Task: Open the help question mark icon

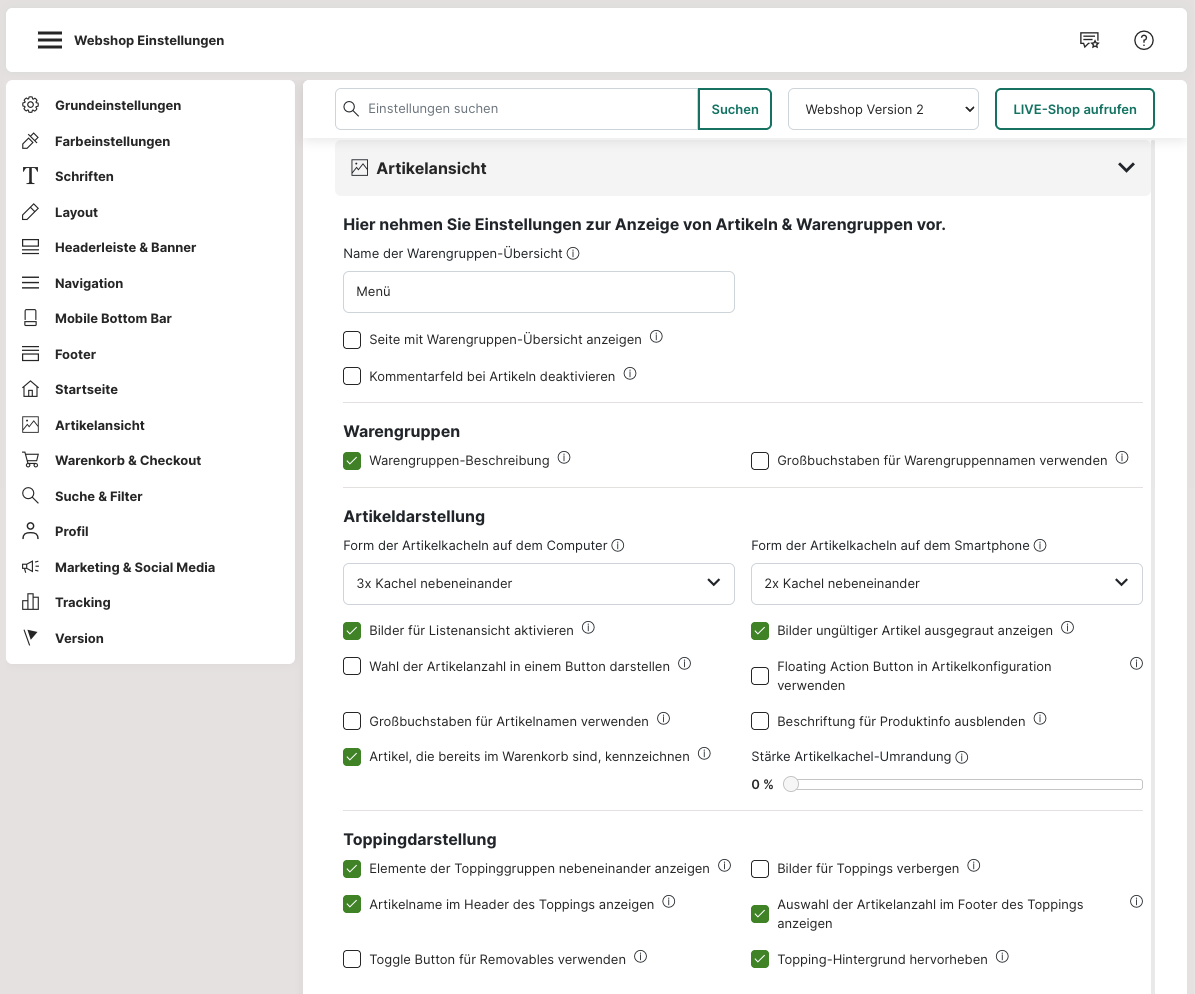Action: (1144, 40)
